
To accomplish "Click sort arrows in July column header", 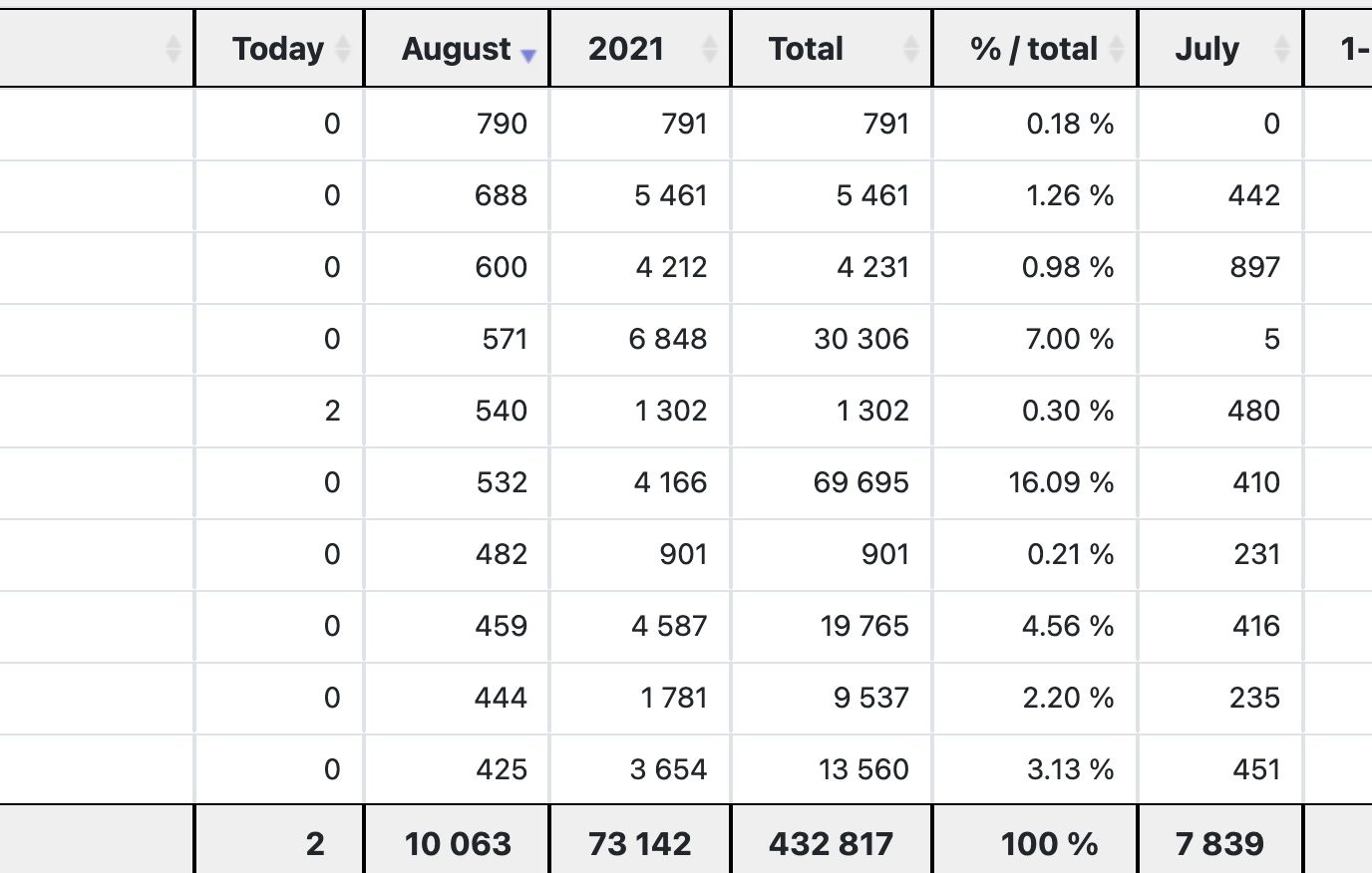I will [x=1282, y=49].
